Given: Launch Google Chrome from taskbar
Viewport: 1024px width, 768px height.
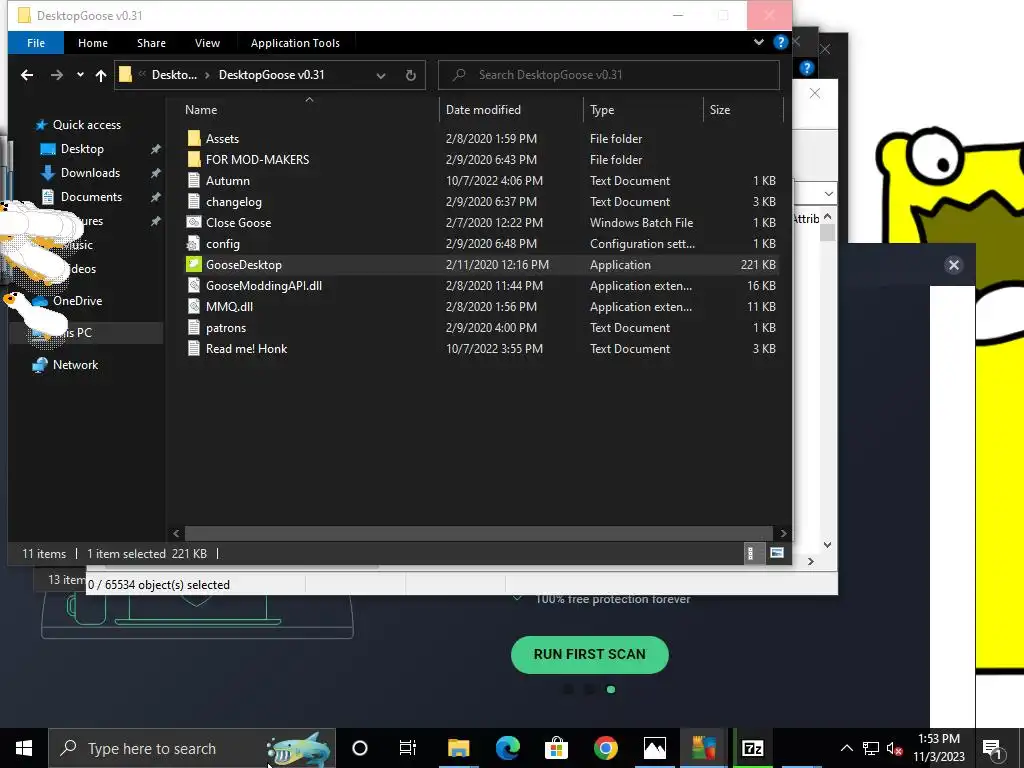Looking at the screenshot, I should pyautogui.click(x=605, y=748).
